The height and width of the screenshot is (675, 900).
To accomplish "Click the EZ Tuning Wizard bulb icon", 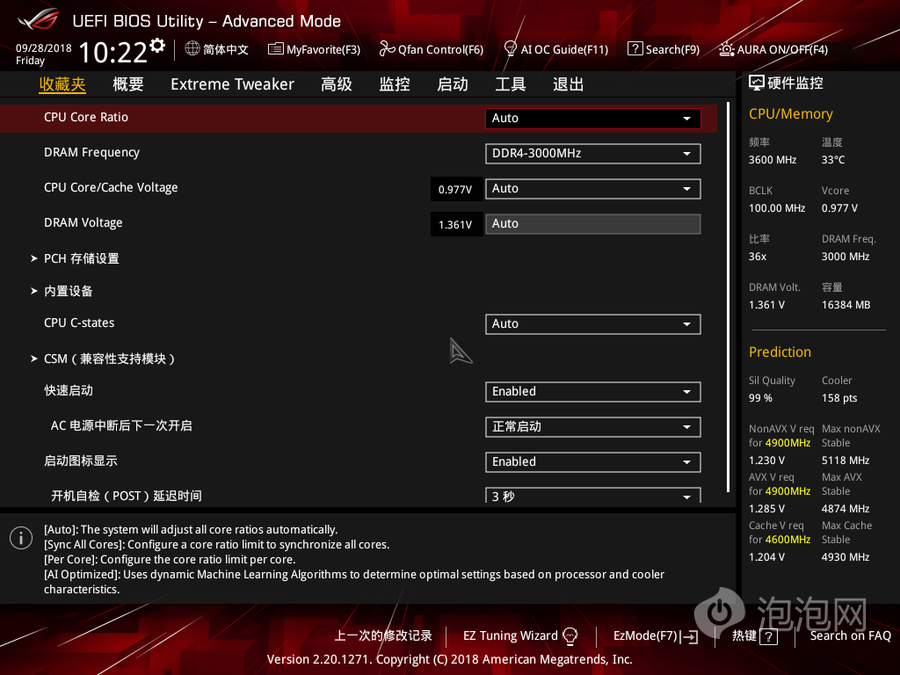I will pyautogui.click(x=571, y=636).
